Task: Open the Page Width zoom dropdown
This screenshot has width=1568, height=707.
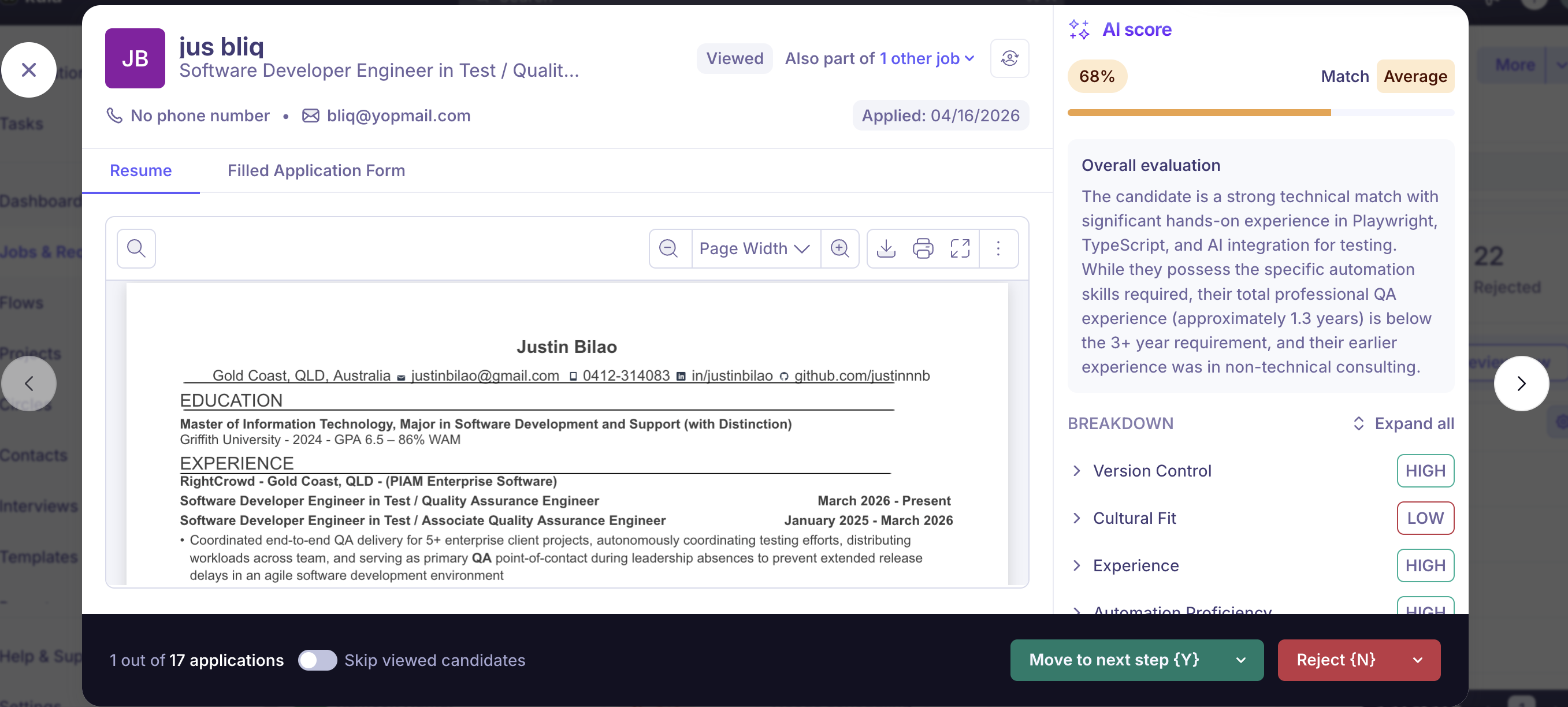Action: [x=754, y=248]
